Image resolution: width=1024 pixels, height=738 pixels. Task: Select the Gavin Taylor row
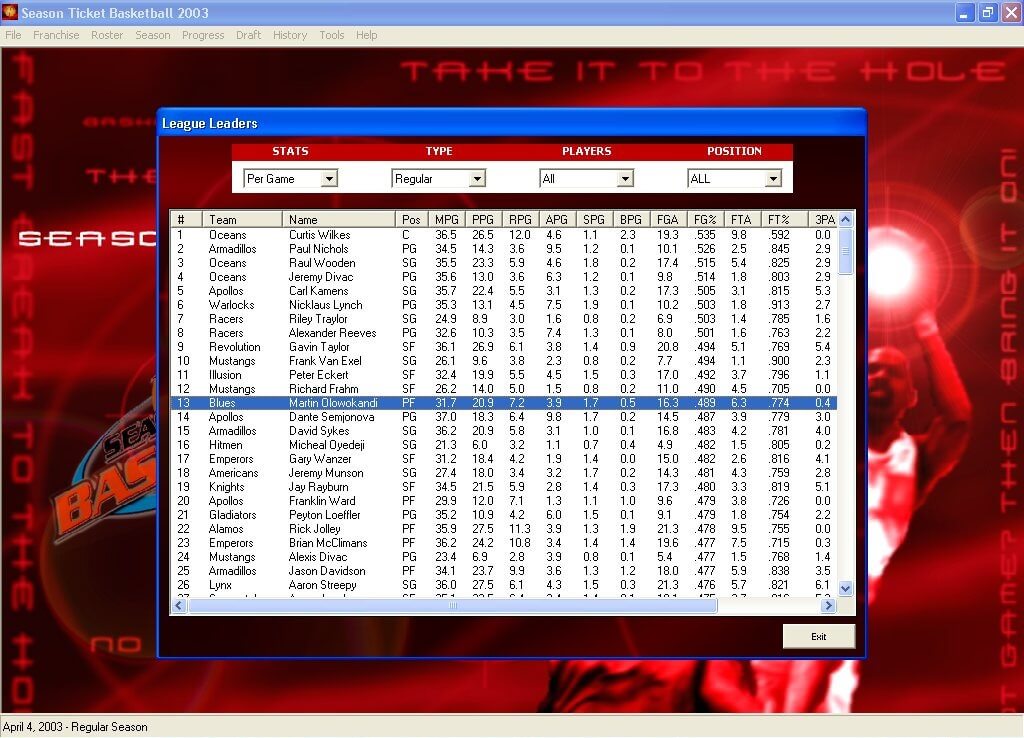click(504, 347)
